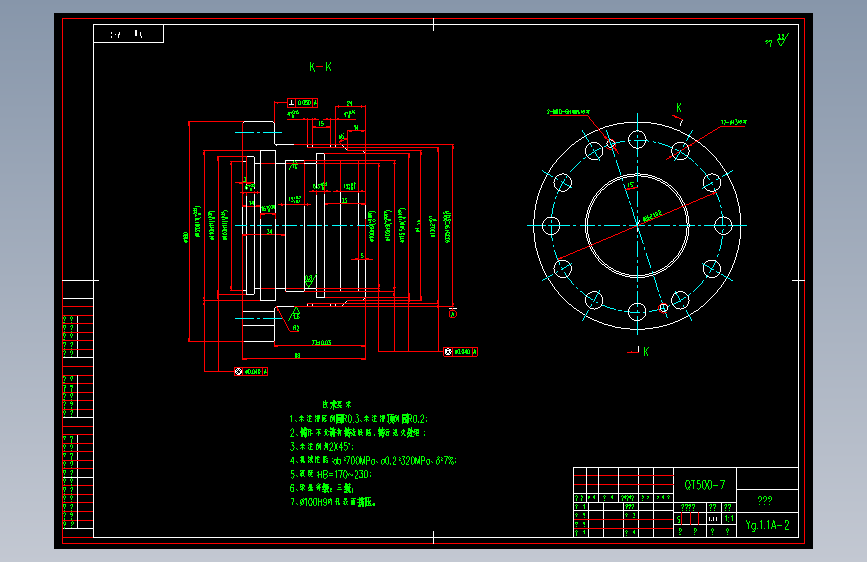The height and width of the screenshot is (562, 867).
Task: Click the inner bore circle of the flange view
Action: tap(637, 225)
